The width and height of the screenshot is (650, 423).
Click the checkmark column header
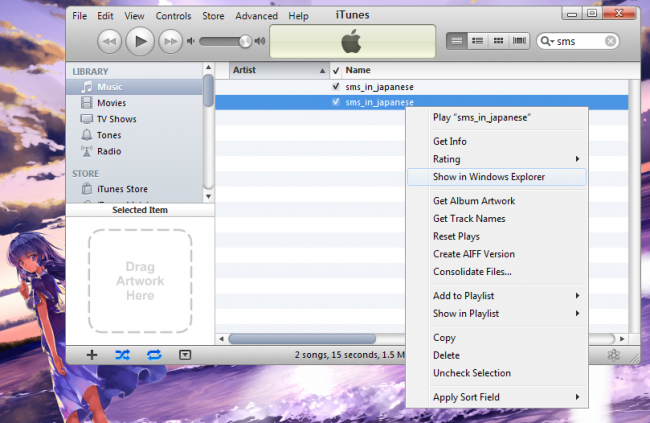point(336,70)
